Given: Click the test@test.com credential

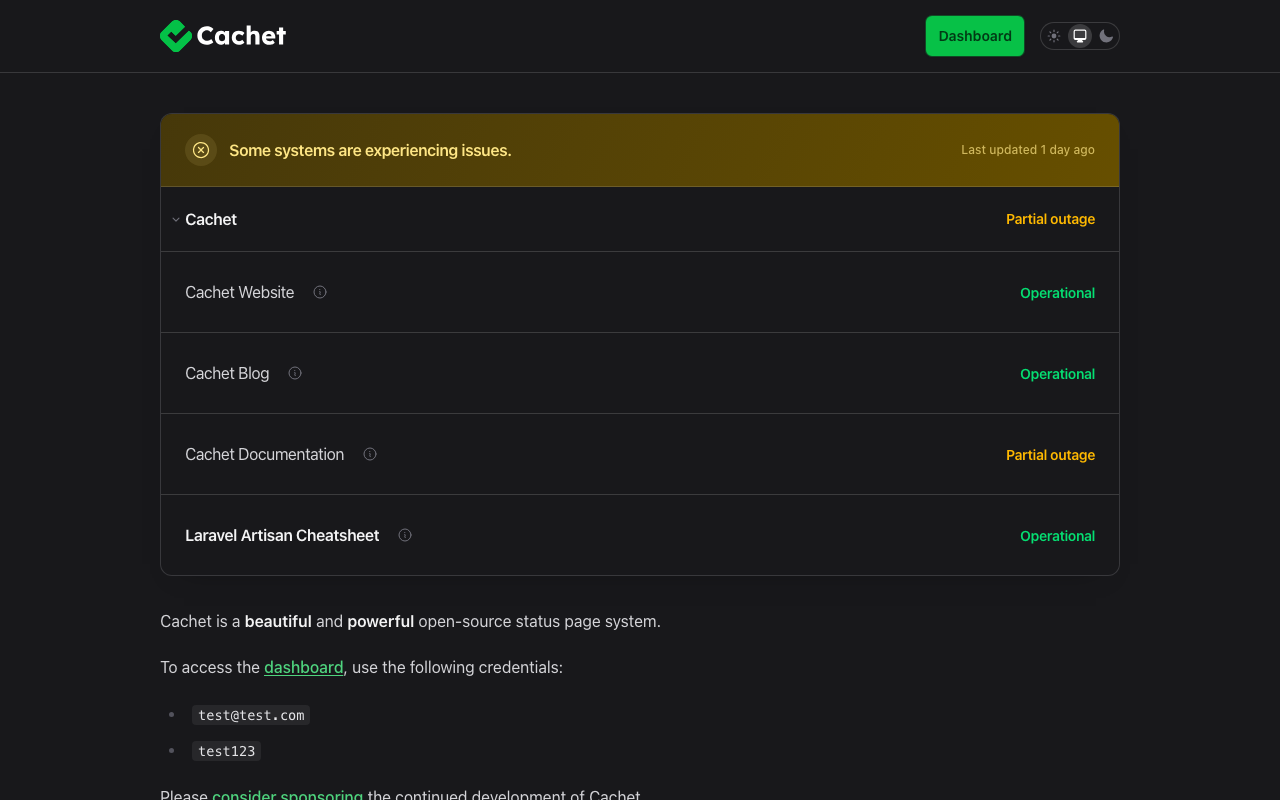Looking at the screenshot, I should click(251, 715).
